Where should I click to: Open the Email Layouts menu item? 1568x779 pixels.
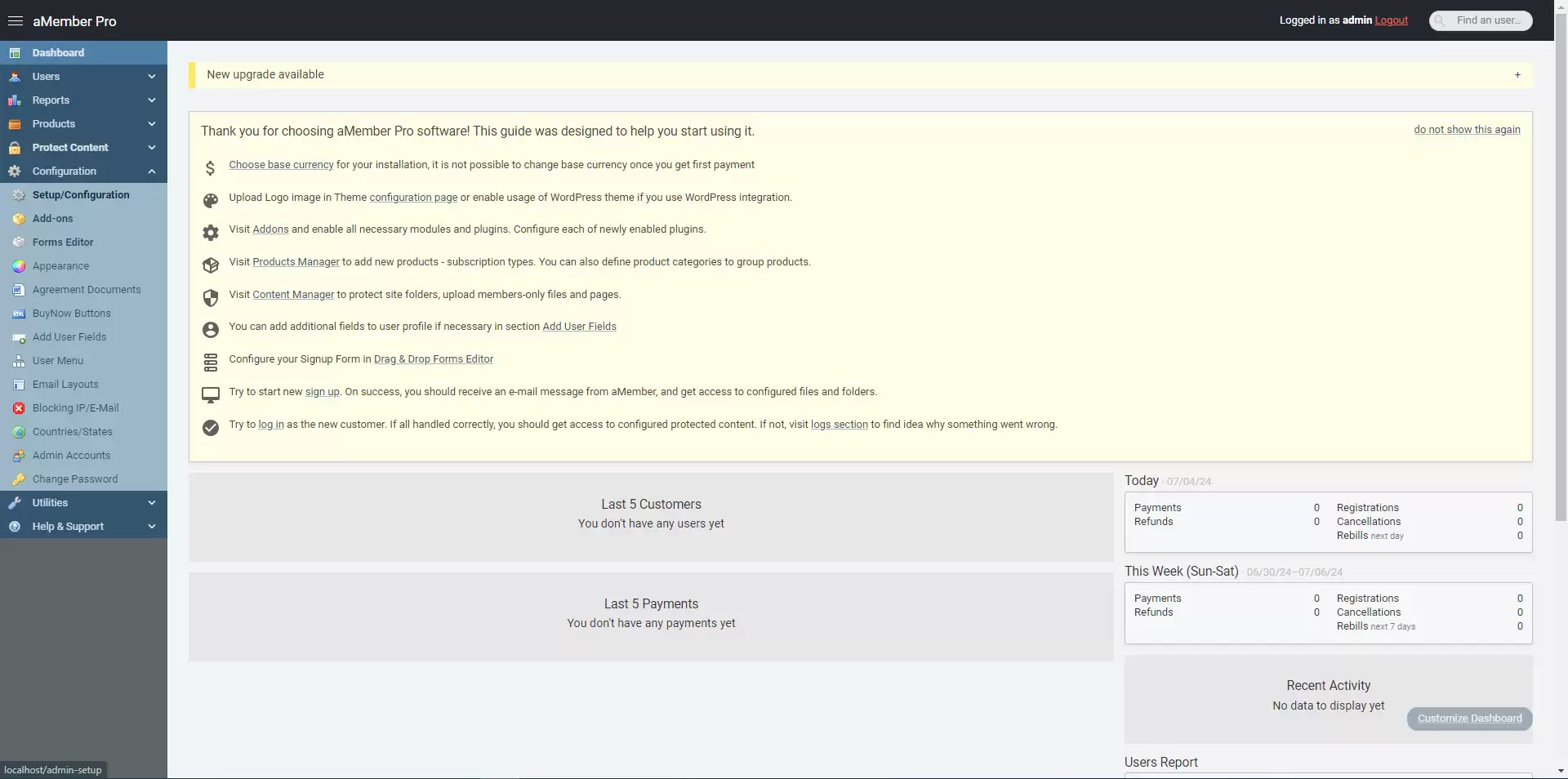click(65, 385)
